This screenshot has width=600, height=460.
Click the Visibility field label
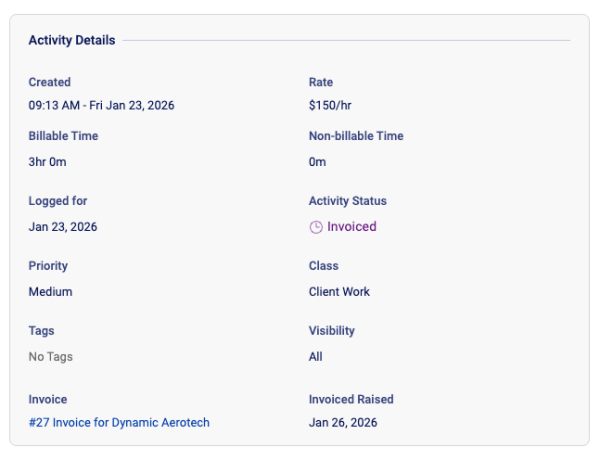pos(331,331)
